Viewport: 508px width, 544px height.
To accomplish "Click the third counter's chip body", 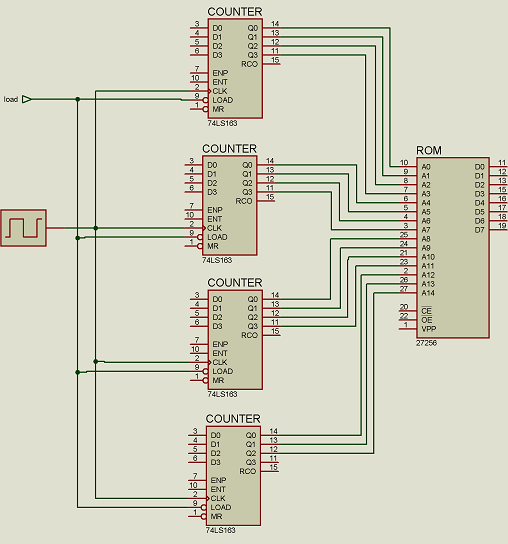I will tap(235, 340).
